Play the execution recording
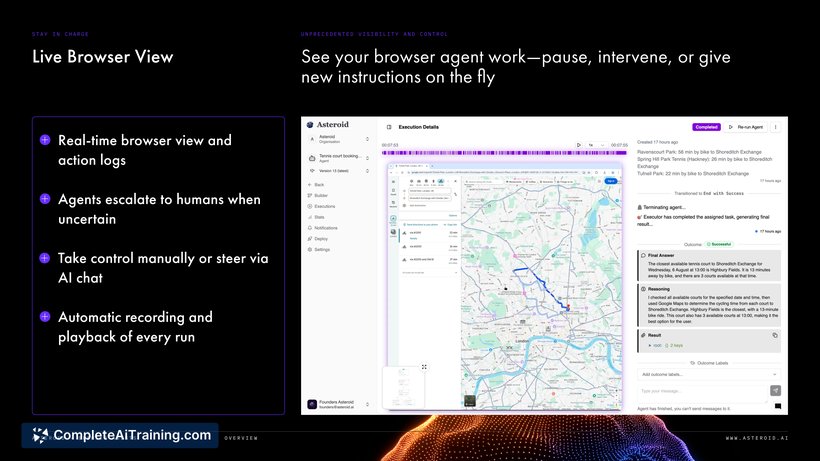Viewport: 820px width, 461px height. (x=579, y=145)
